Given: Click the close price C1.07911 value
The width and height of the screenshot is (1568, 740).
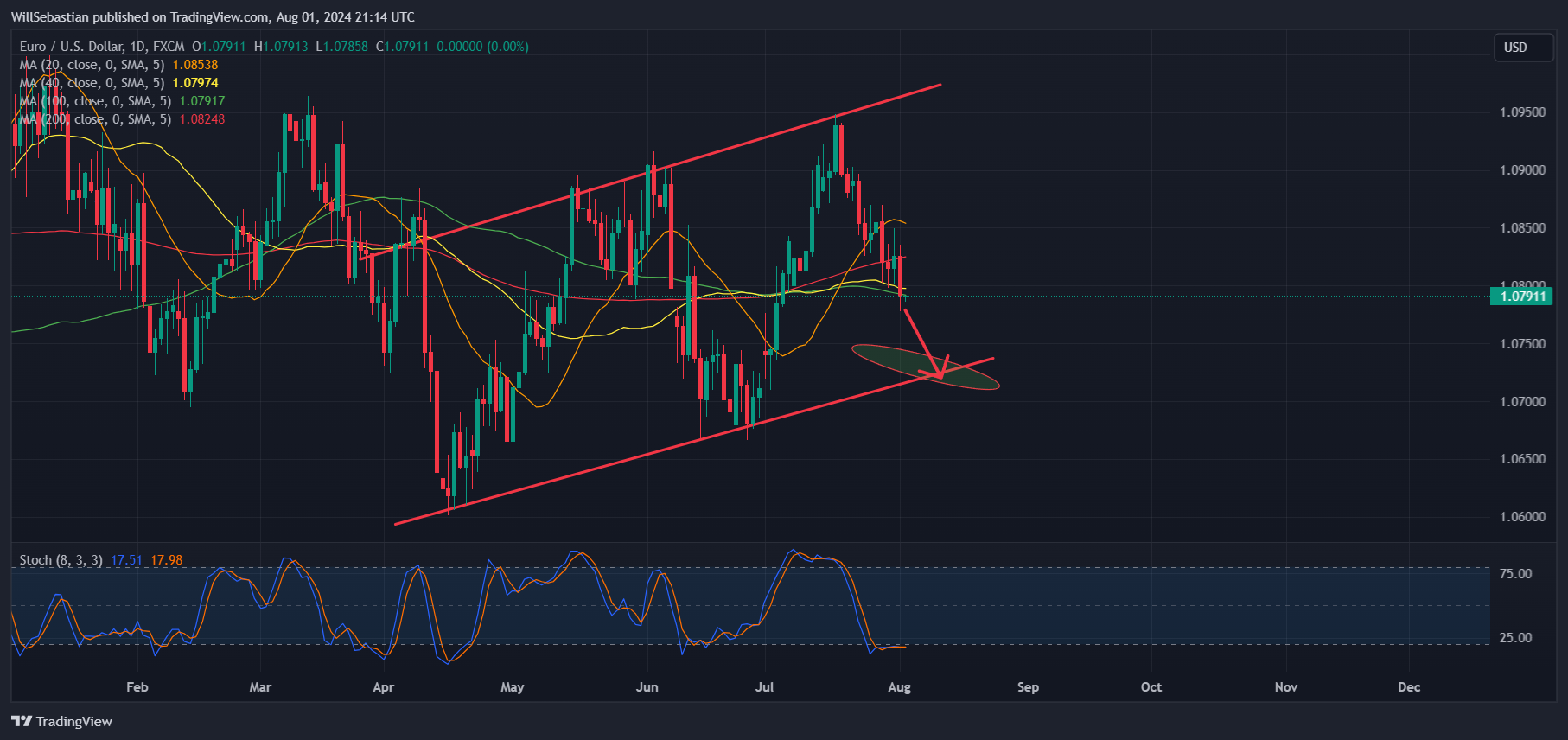Looking at the screenshot, I should coord(403,47).
